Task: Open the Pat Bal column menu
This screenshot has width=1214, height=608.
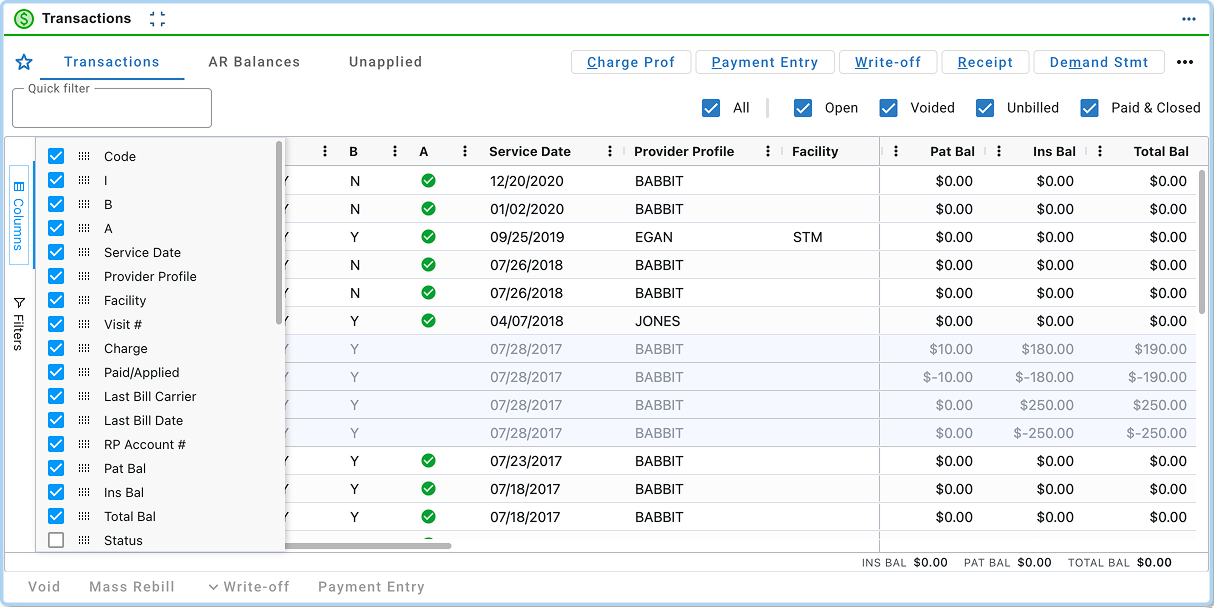Action: tap(896, 152)
